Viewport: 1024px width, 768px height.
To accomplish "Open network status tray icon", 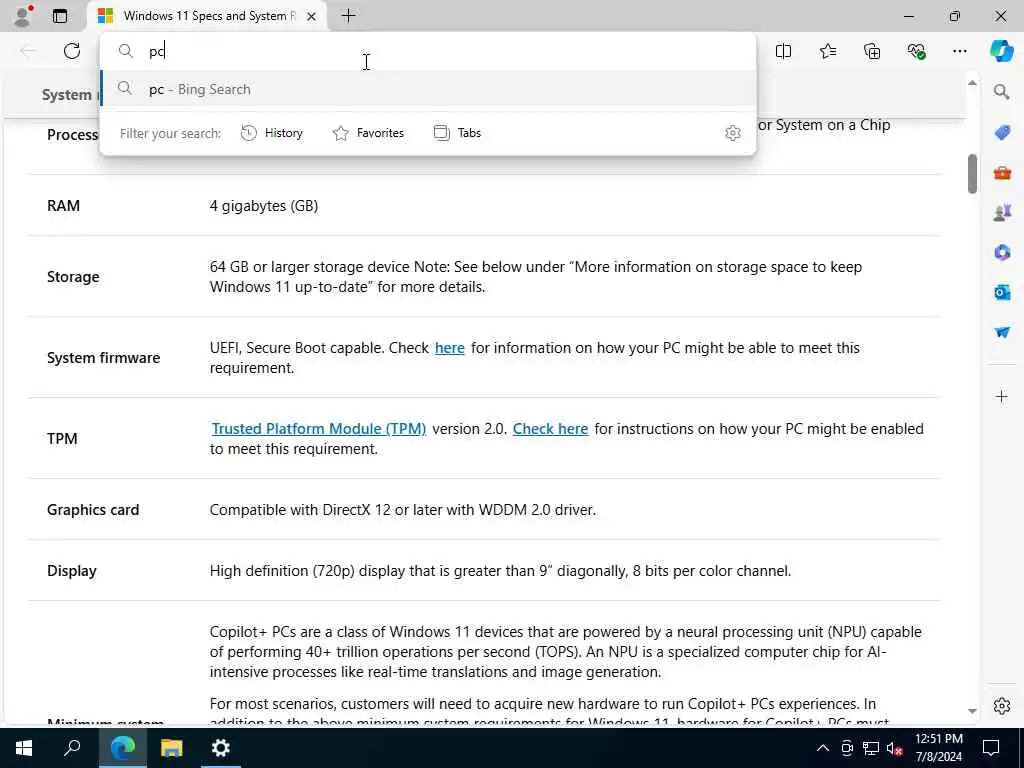I will (x=871, y=748).
